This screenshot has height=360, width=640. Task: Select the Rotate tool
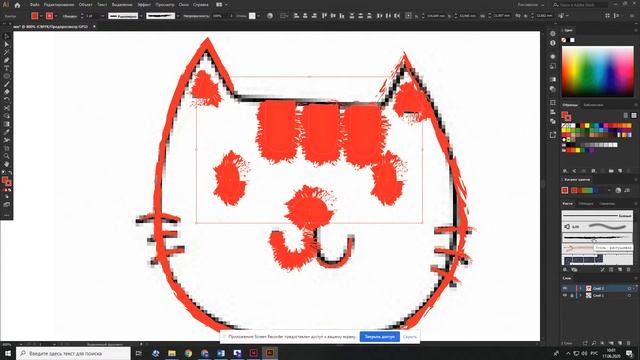(x=7, y=100)
